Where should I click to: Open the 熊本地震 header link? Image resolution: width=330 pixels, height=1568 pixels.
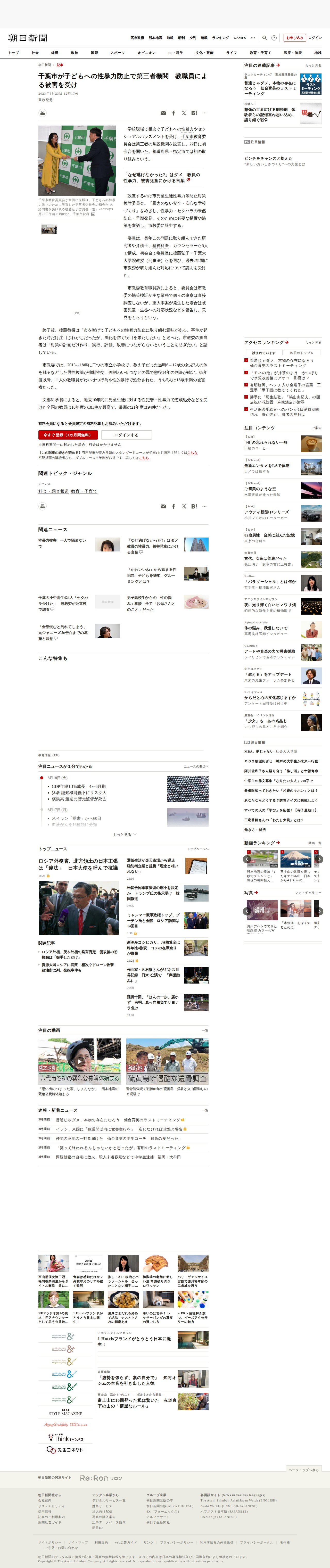click(155, 38)
